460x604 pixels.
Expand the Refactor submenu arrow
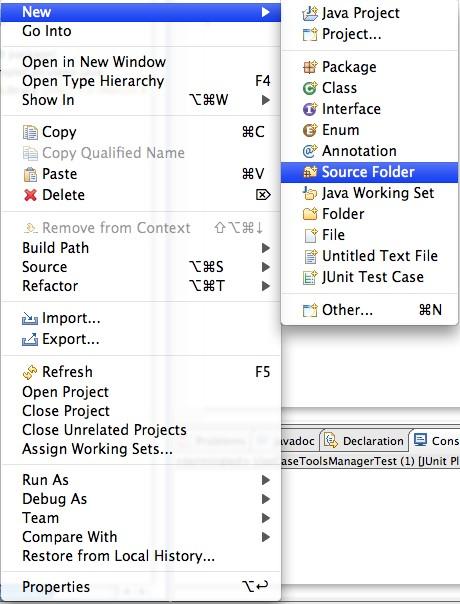tap(265, 286)
